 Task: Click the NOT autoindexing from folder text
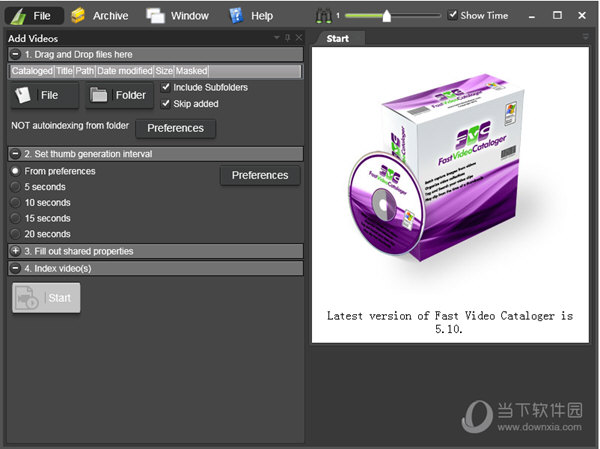pyautogui.click(x=70, y=126)
